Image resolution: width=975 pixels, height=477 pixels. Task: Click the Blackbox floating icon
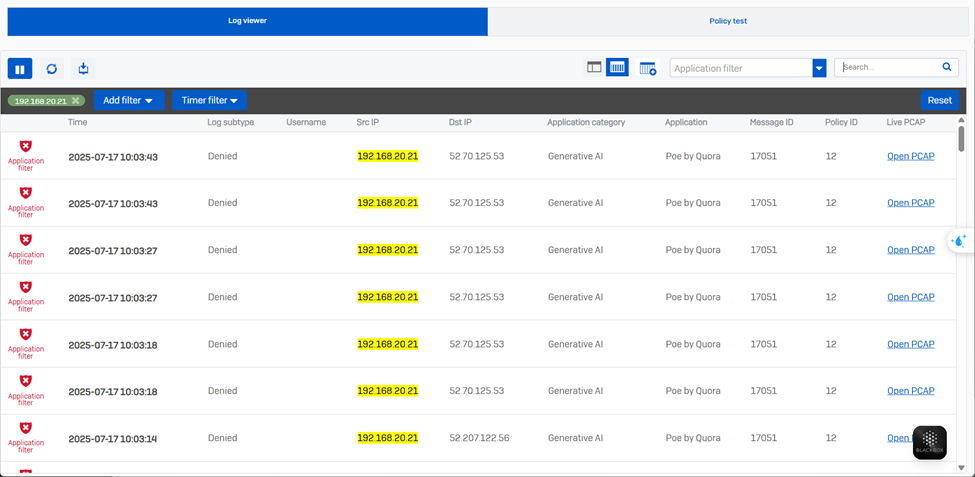coord(929,442)
